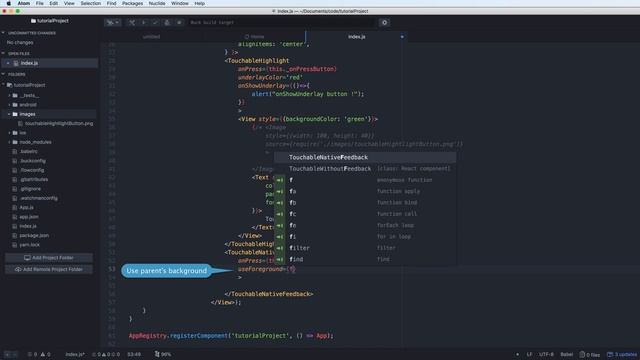Image resolution: width=640 pixels, height=360 pixels.
Task: Open the Window menu
Action: (x=180, y=3)
